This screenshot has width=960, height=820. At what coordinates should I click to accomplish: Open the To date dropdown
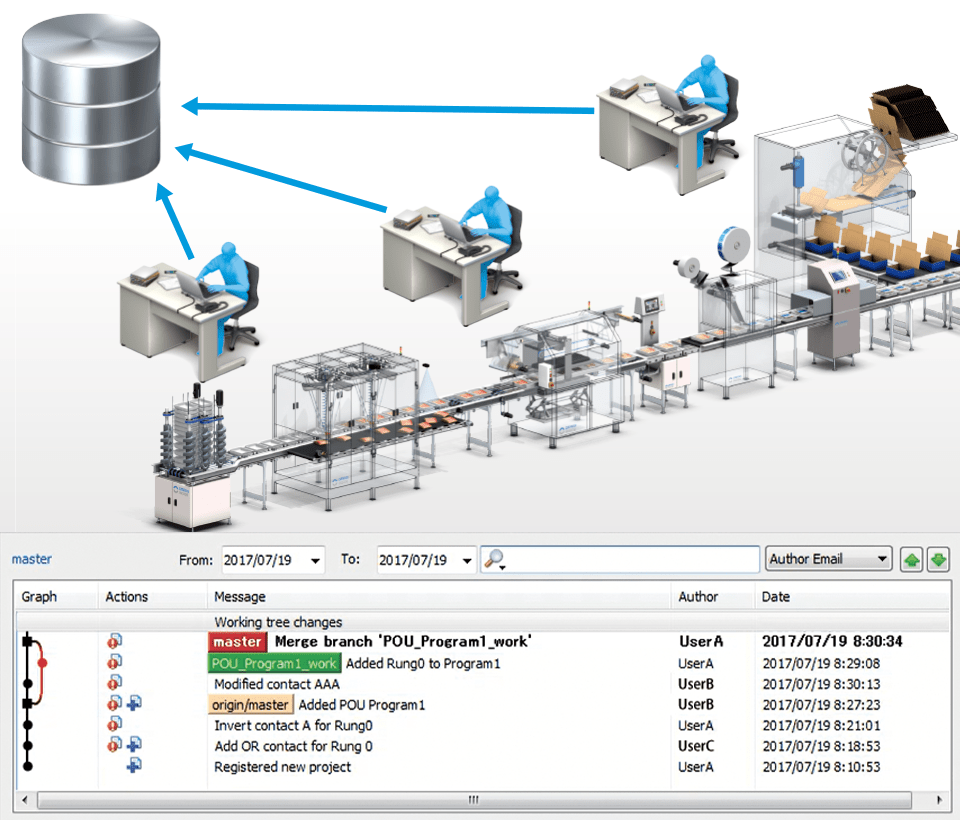pos(467,560)
